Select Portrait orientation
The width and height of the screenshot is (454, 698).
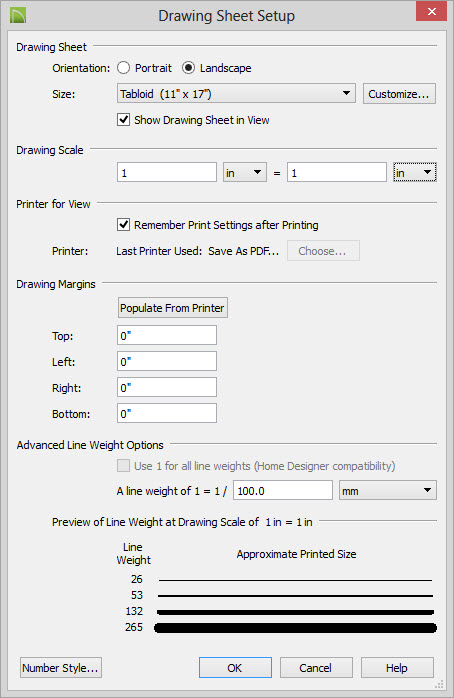coord(123,68)
